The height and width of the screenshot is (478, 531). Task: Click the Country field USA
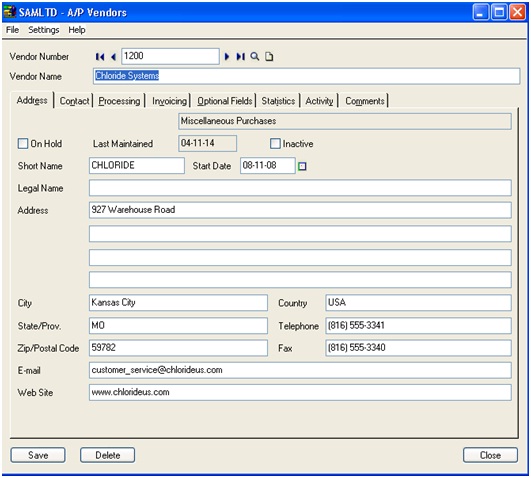point(418,303)
